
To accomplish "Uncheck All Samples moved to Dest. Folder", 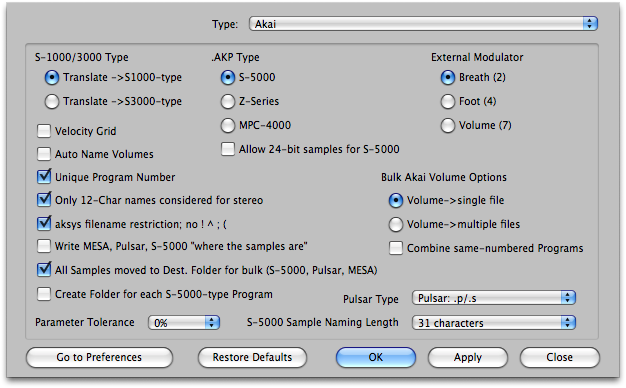I will coord(44,270).
